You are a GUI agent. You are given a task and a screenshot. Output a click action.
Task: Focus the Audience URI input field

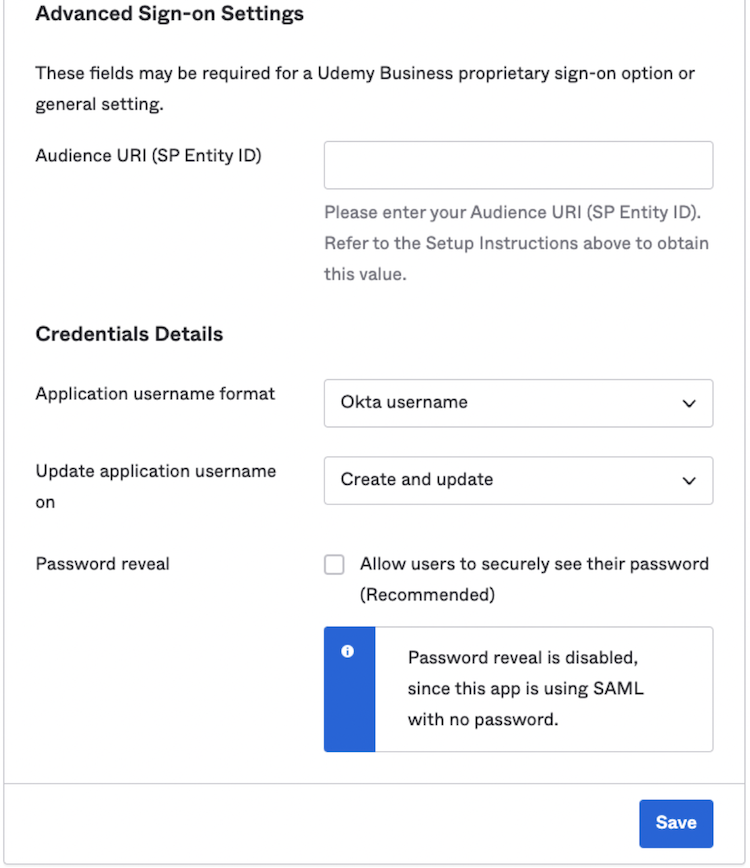(x=518, y=165)
